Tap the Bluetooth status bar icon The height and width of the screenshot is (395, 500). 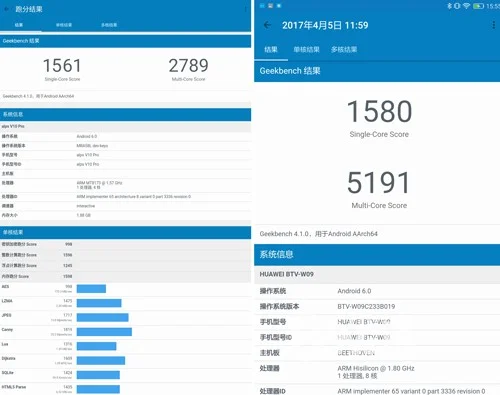[x=449, y=6]
